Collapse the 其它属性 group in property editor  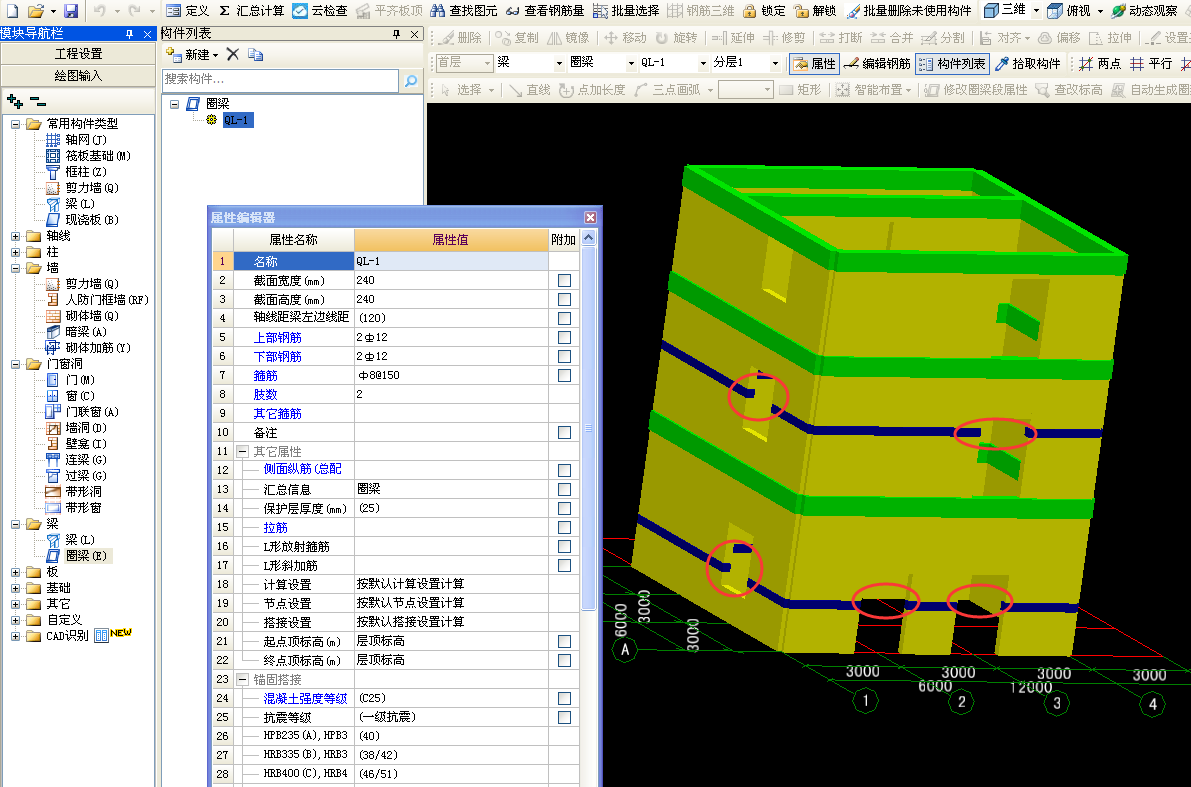tap(242, 451)
